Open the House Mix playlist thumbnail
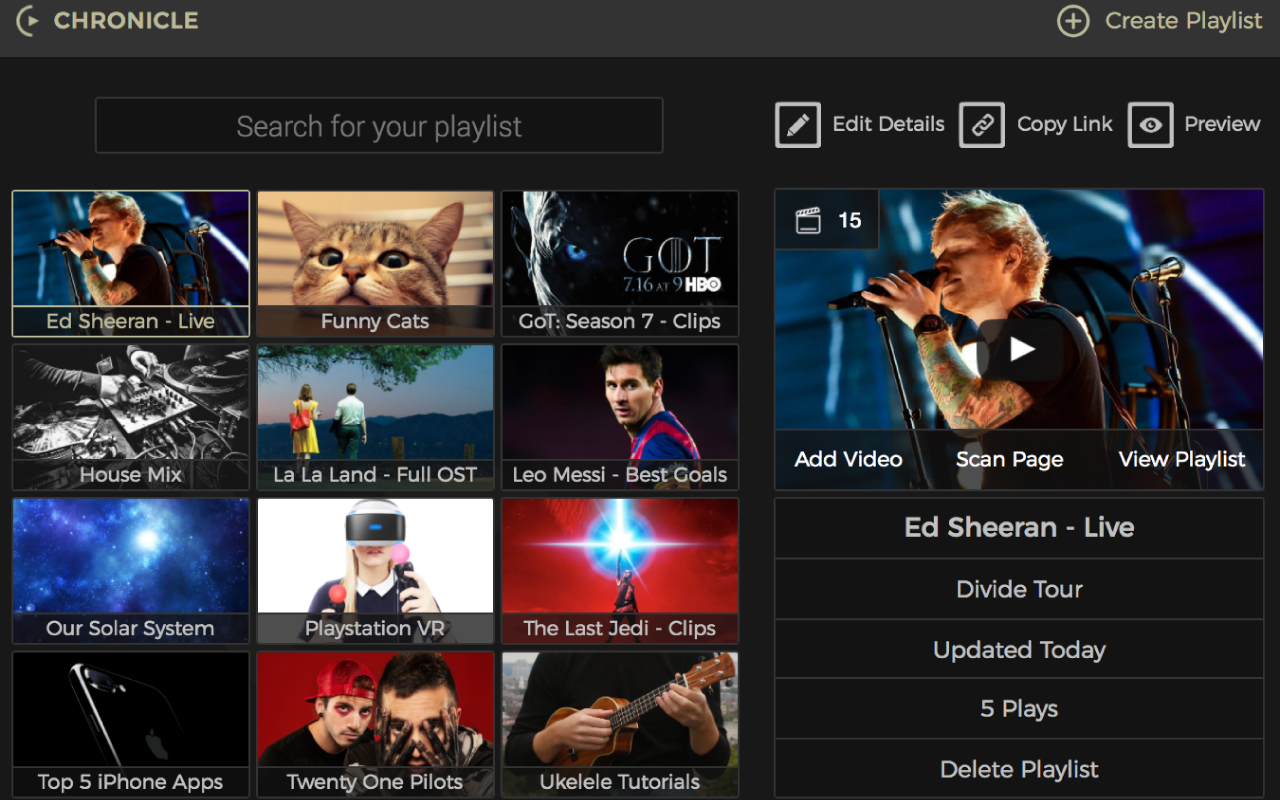The width and height of the screenshot is (1280, 800). (x=131, y=417)
